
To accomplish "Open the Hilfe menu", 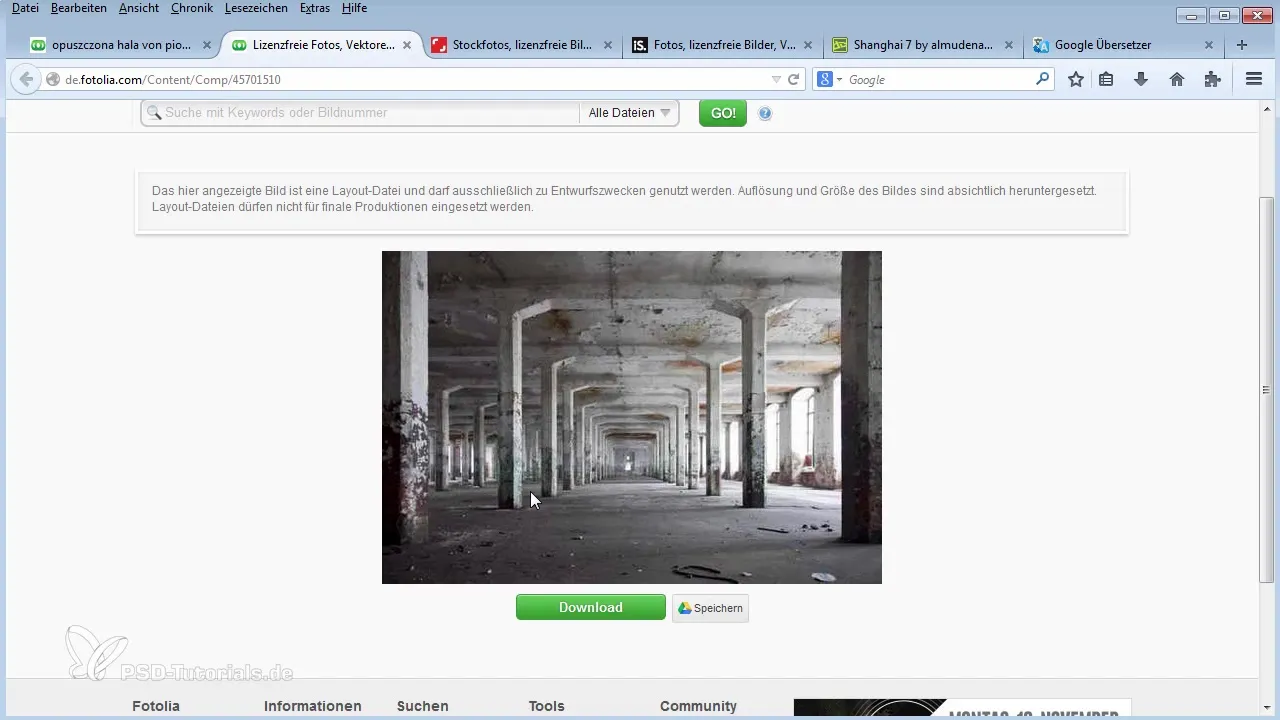I will (x=354, y=8).
